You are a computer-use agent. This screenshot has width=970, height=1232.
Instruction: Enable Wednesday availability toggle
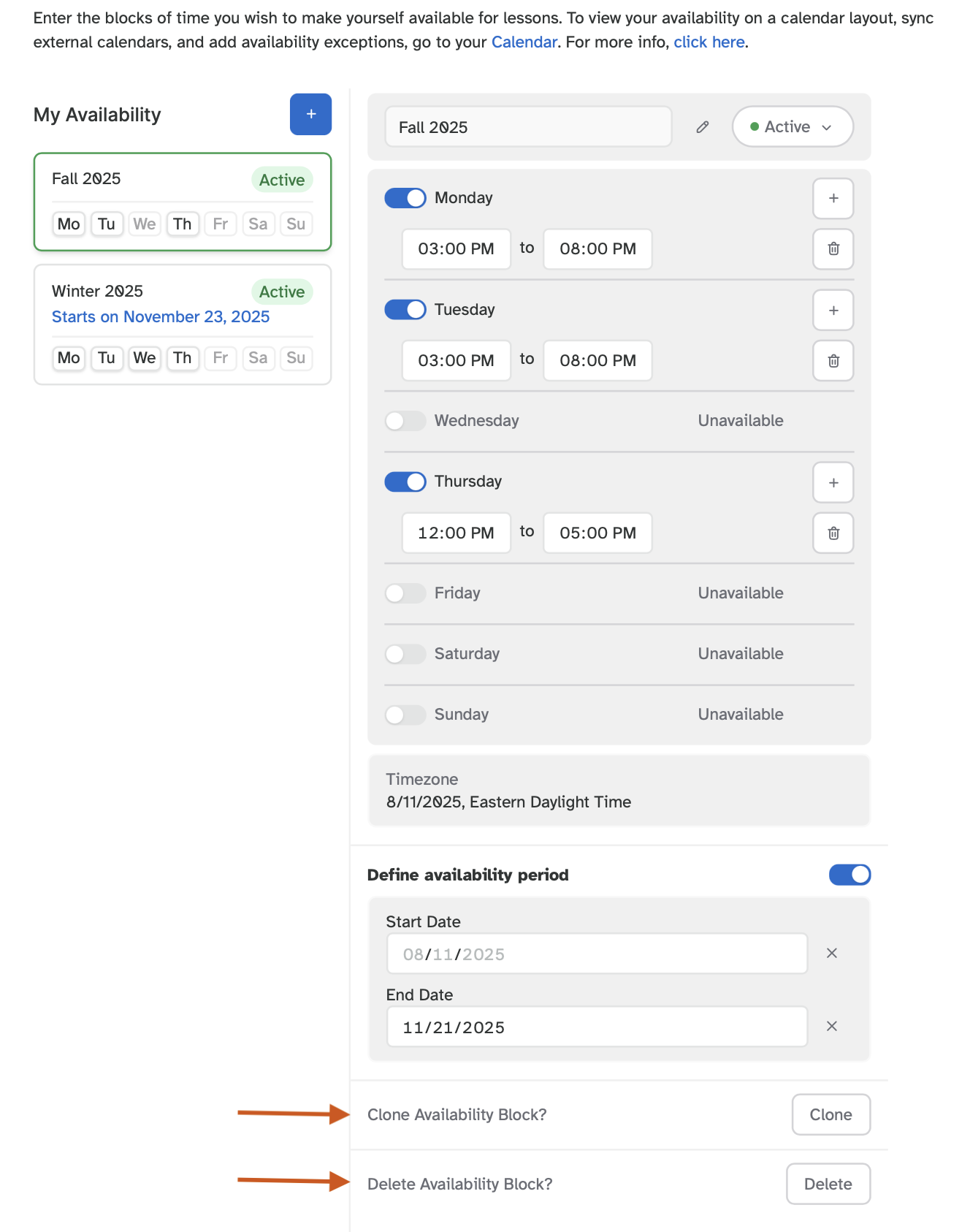(405, 421)
